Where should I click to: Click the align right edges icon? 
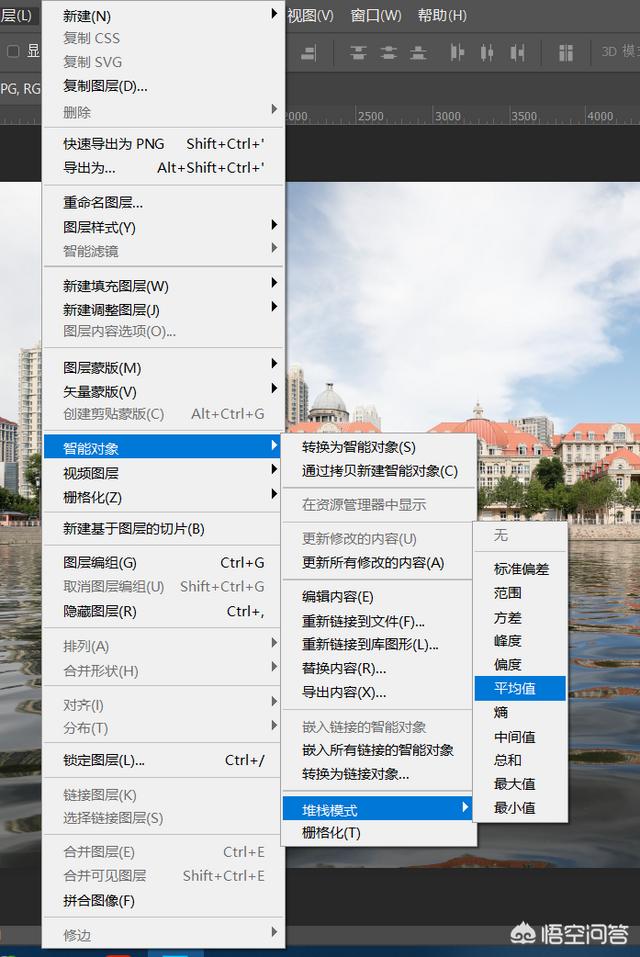click(309, 51)
